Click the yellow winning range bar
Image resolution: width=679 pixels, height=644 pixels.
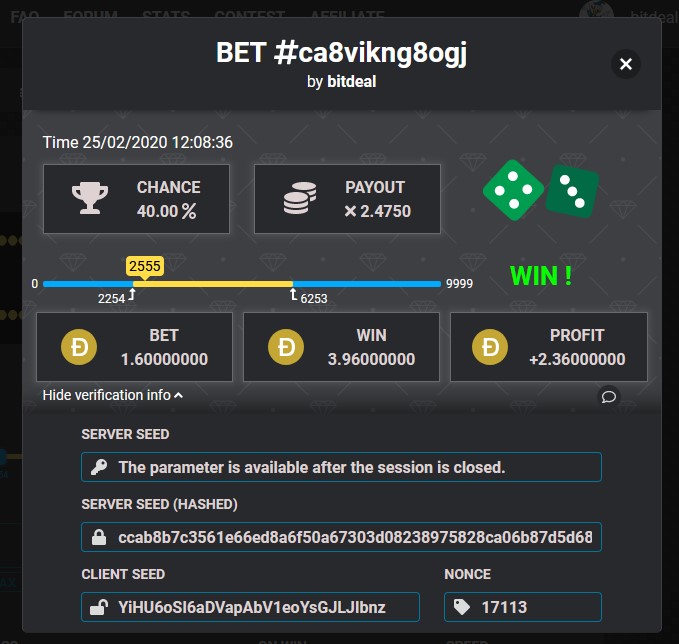(212, 284)
